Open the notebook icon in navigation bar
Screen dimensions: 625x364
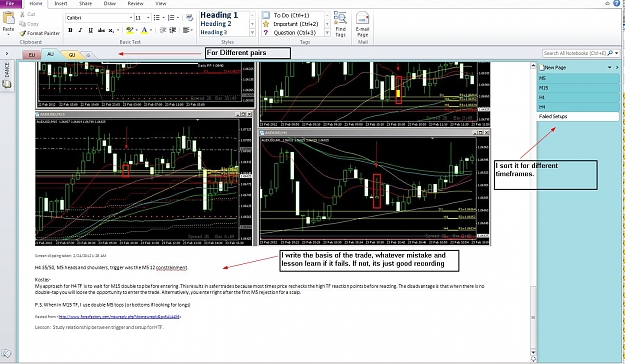click(x=7, y=84)
